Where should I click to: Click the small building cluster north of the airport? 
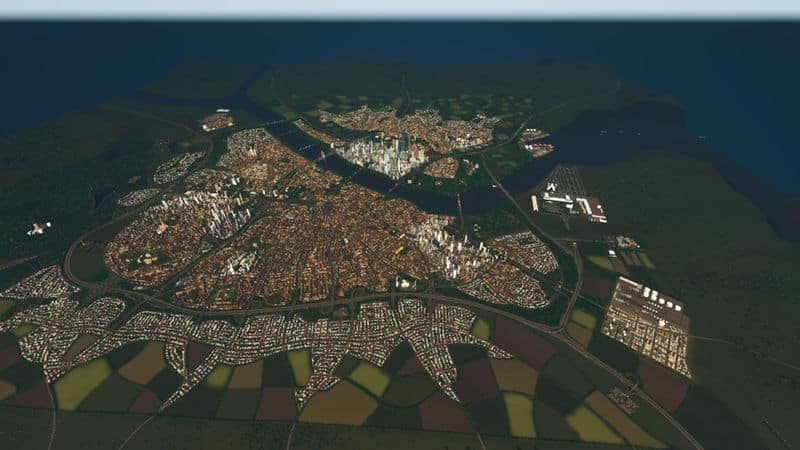[536, 142]
